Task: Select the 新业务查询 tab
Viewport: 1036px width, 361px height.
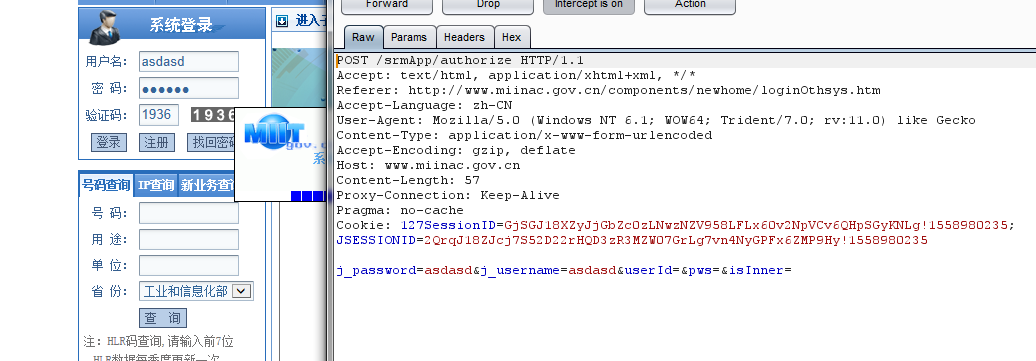Action: click(207, 186)
